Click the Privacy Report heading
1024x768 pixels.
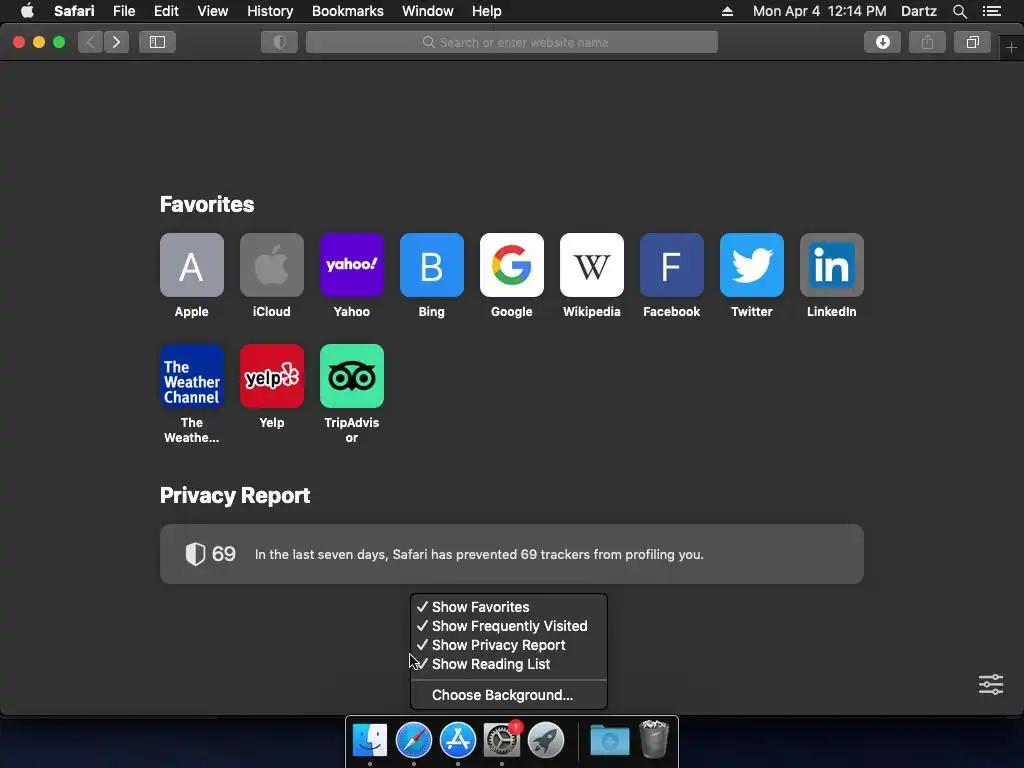pyautogui.click(x=235, y=496)
